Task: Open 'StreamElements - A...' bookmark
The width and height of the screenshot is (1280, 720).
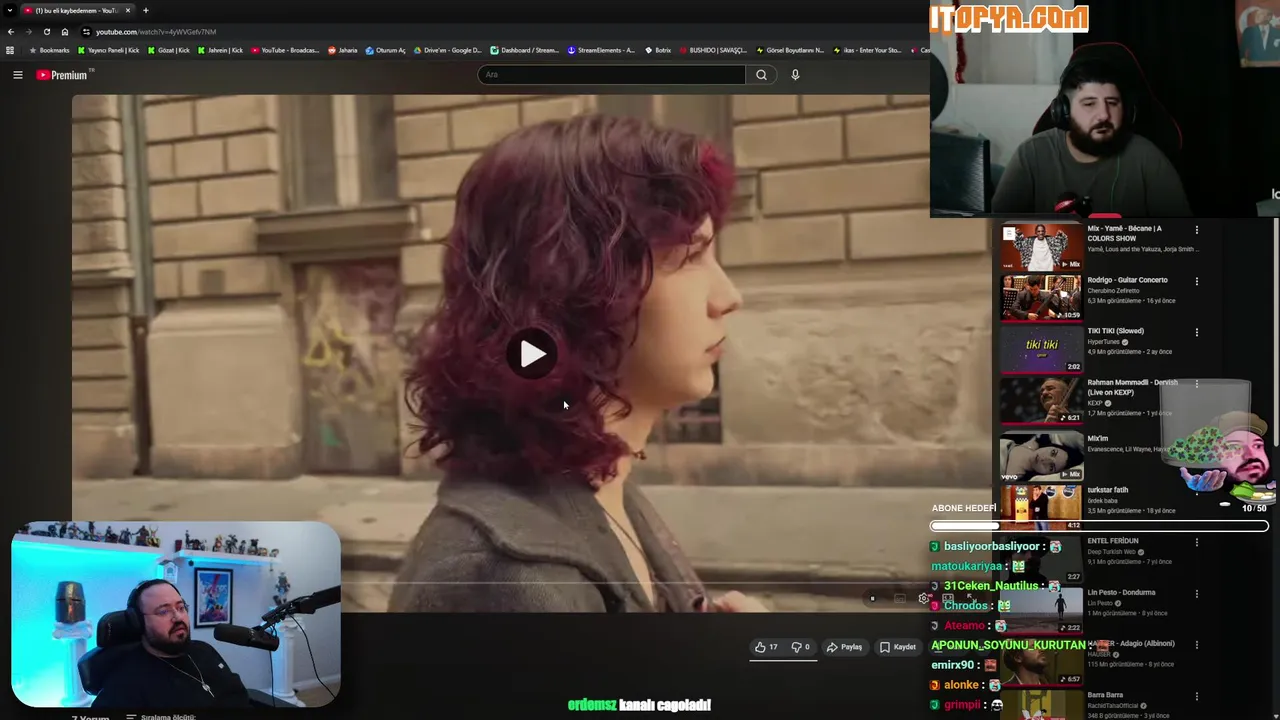Action: (601, 50)
